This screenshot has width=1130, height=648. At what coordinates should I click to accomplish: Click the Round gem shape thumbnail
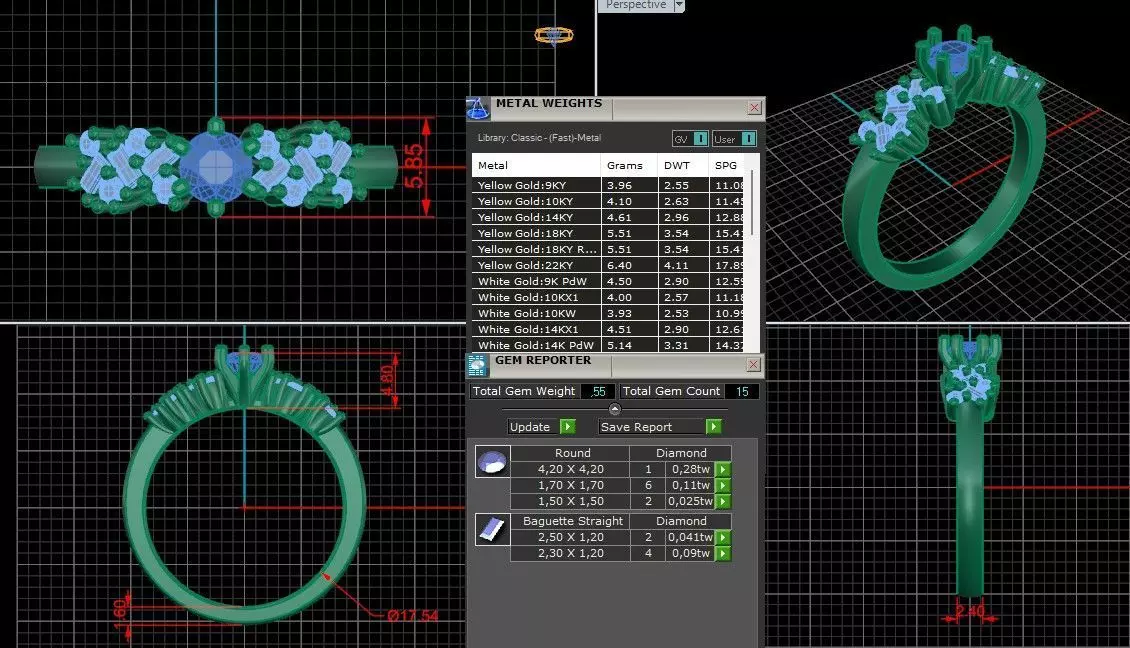tap(493, 461)
